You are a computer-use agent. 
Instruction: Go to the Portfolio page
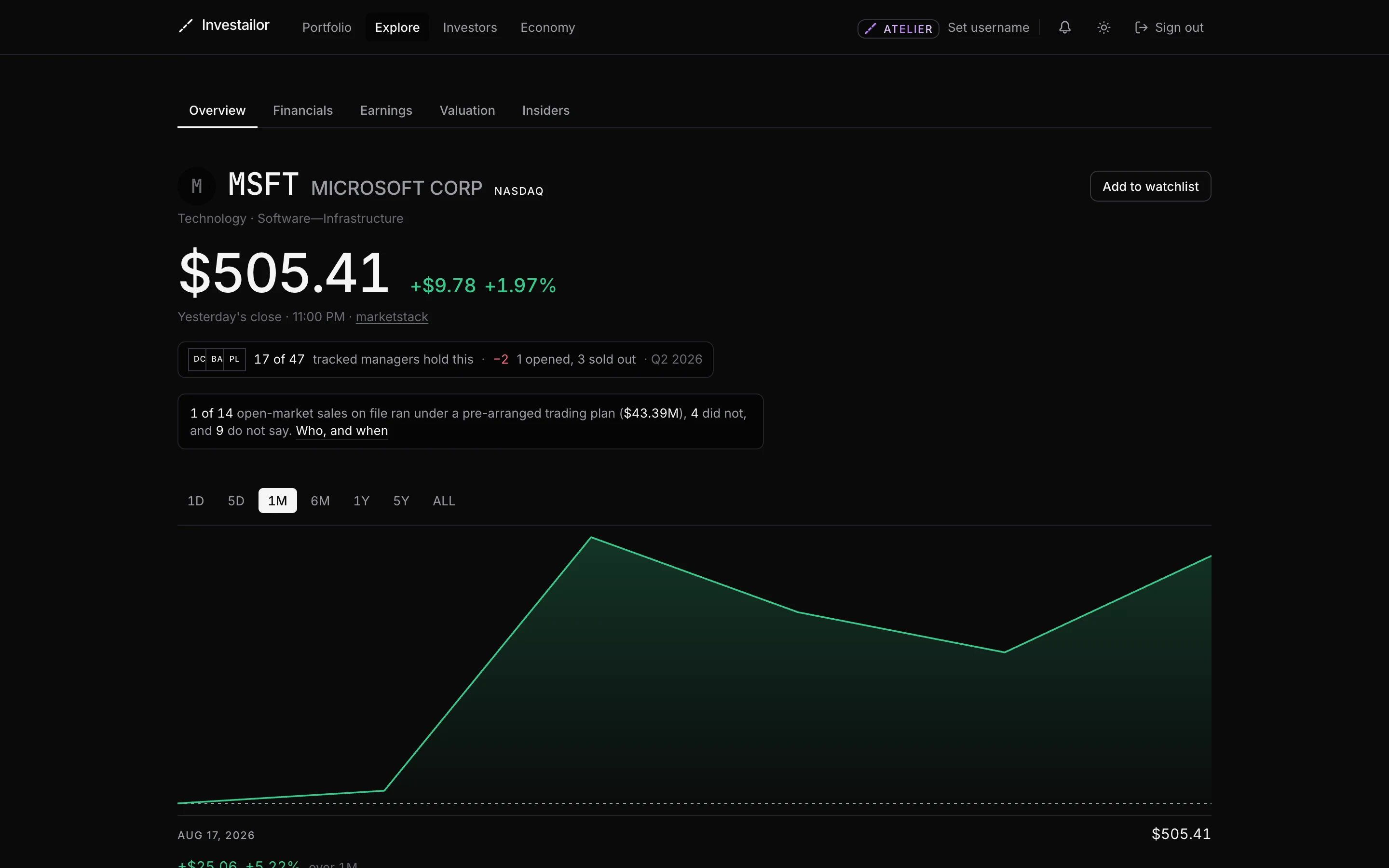pos(327,27)
